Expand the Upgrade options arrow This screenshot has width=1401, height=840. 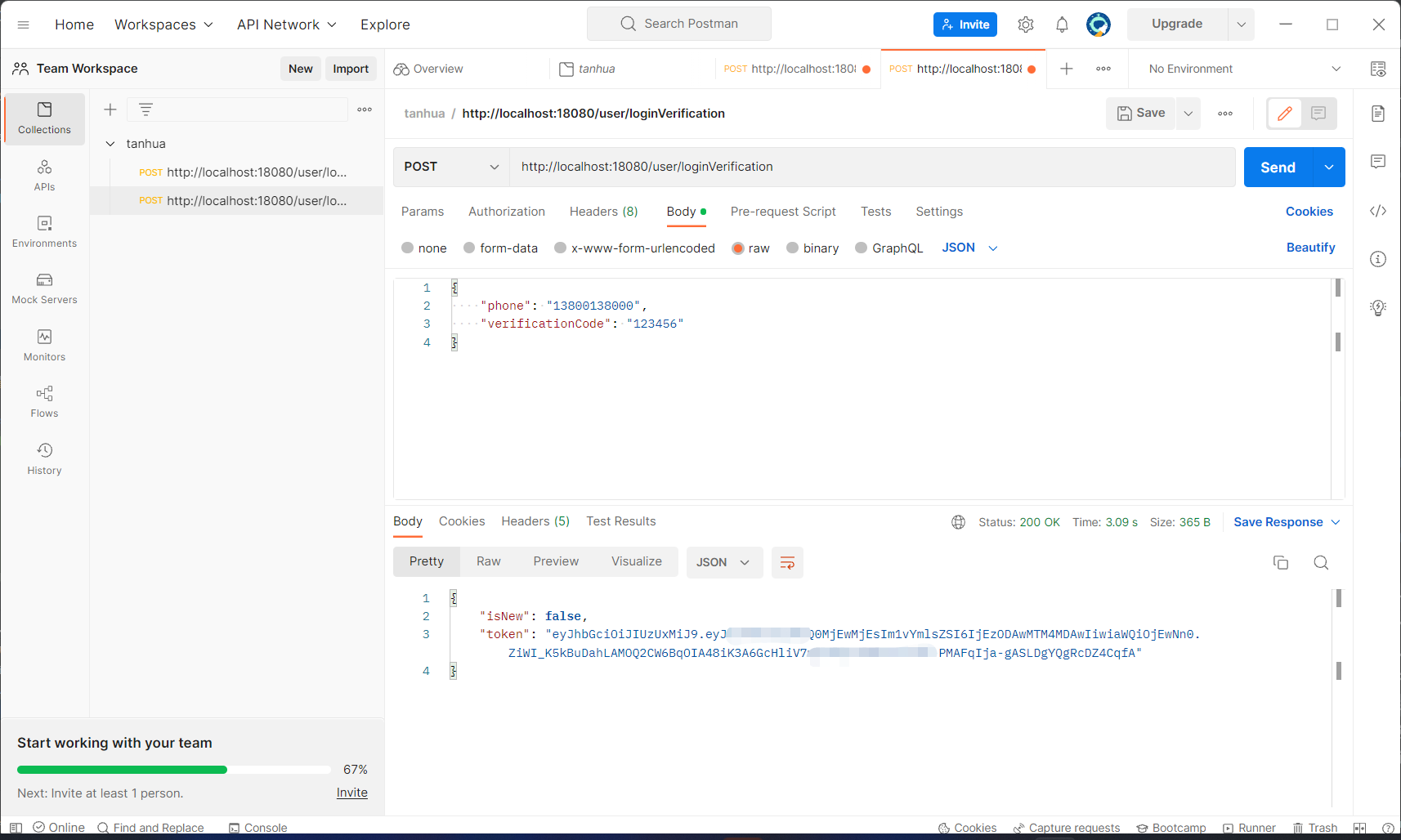tap(1241, 25)
